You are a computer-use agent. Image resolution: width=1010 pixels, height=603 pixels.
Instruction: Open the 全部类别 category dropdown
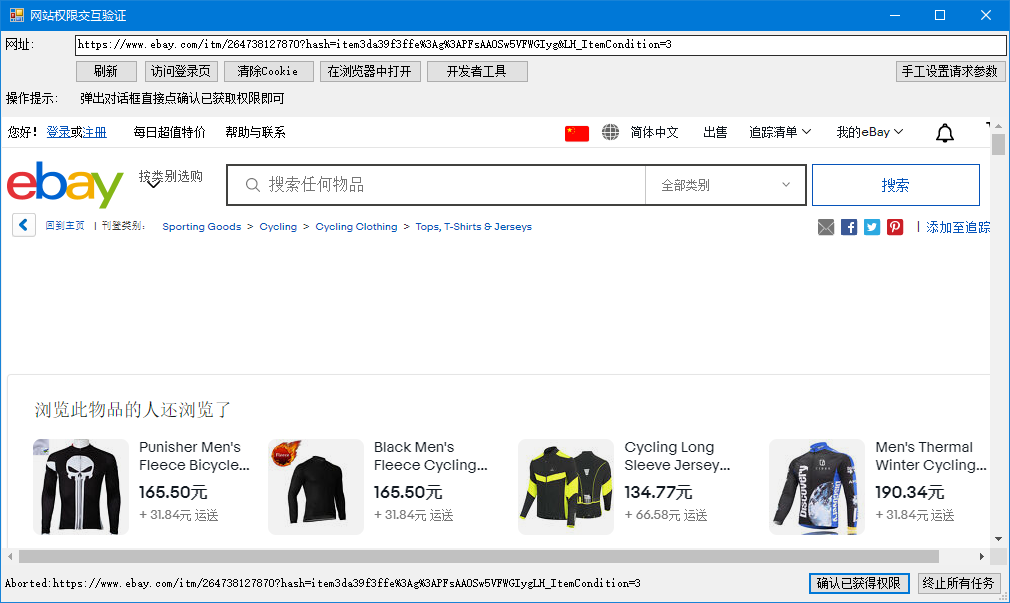tap(725, 185)
